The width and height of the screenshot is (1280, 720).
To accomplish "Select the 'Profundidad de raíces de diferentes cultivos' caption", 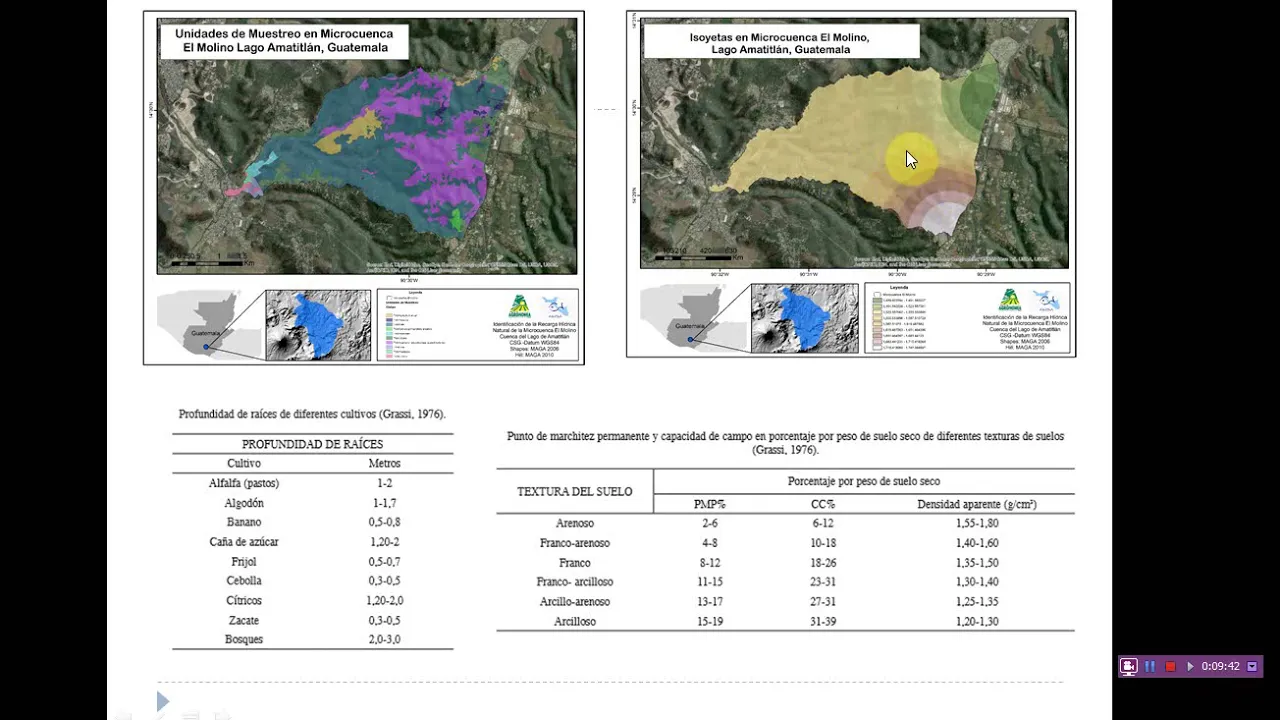I will tap(312, 414).
